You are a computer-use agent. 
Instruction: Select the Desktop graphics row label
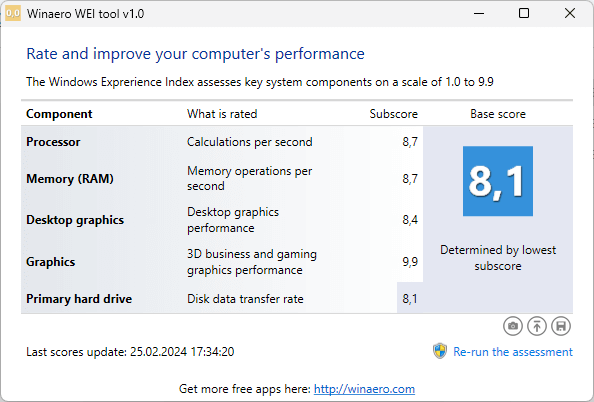point(75,220)
